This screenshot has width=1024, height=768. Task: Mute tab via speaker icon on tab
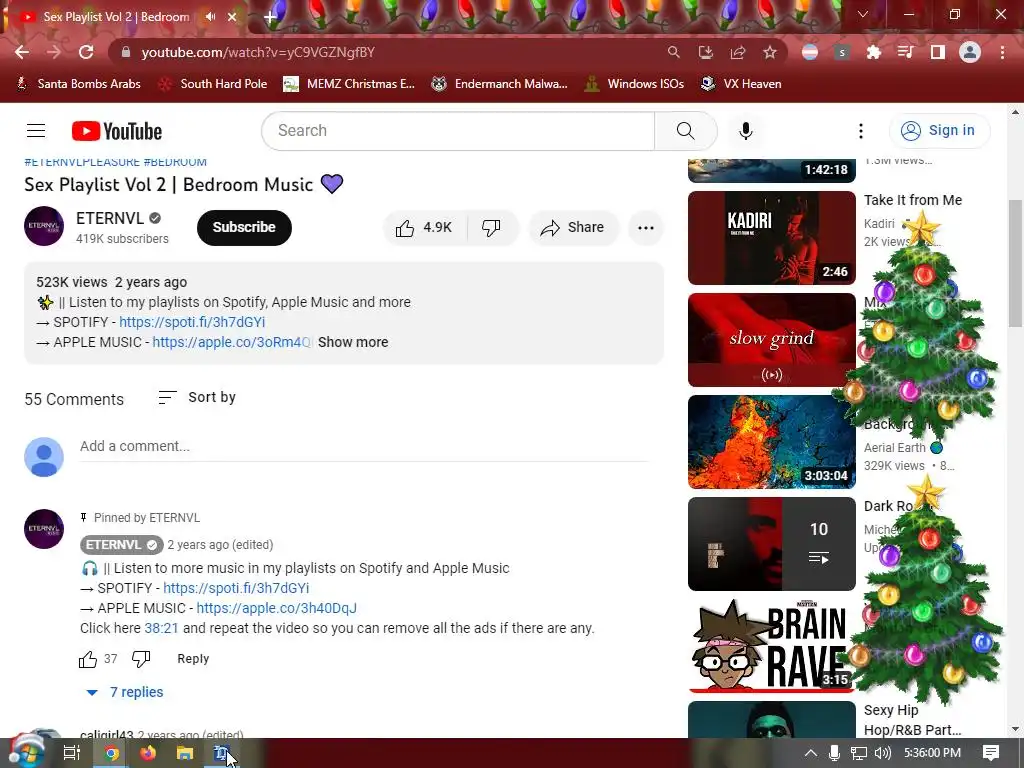tap(210, 17)
